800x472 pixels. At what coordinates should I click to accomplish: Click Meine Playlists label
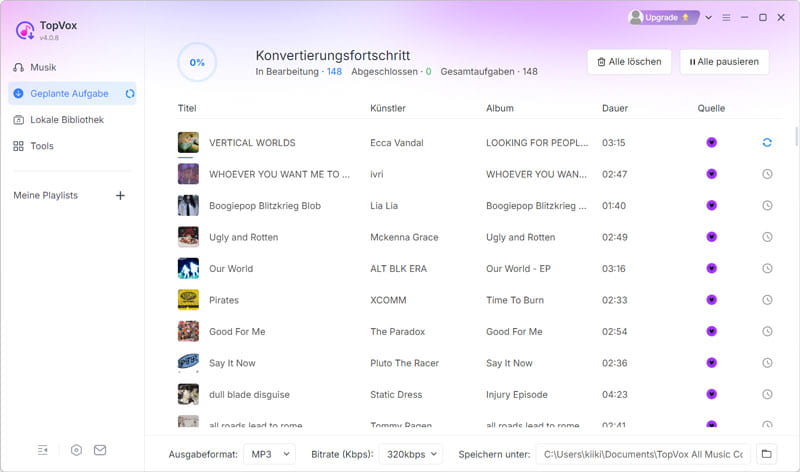click(x=45, y=195)
